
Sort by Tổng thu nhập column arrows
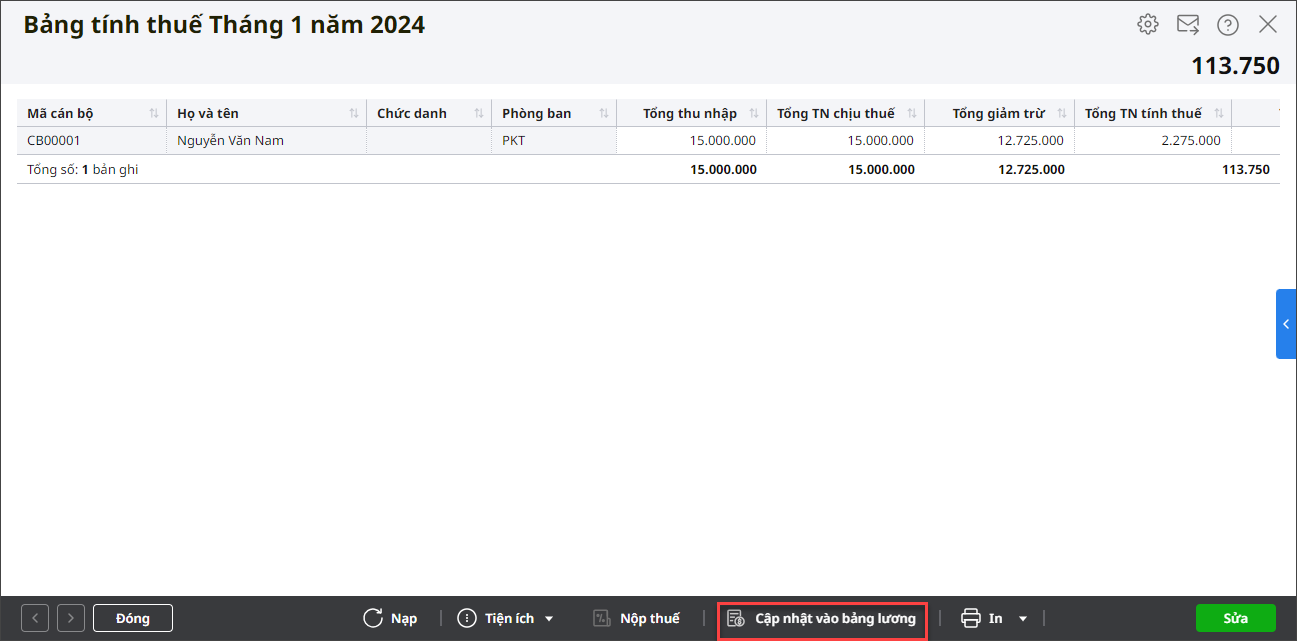[x=753, y=113]
